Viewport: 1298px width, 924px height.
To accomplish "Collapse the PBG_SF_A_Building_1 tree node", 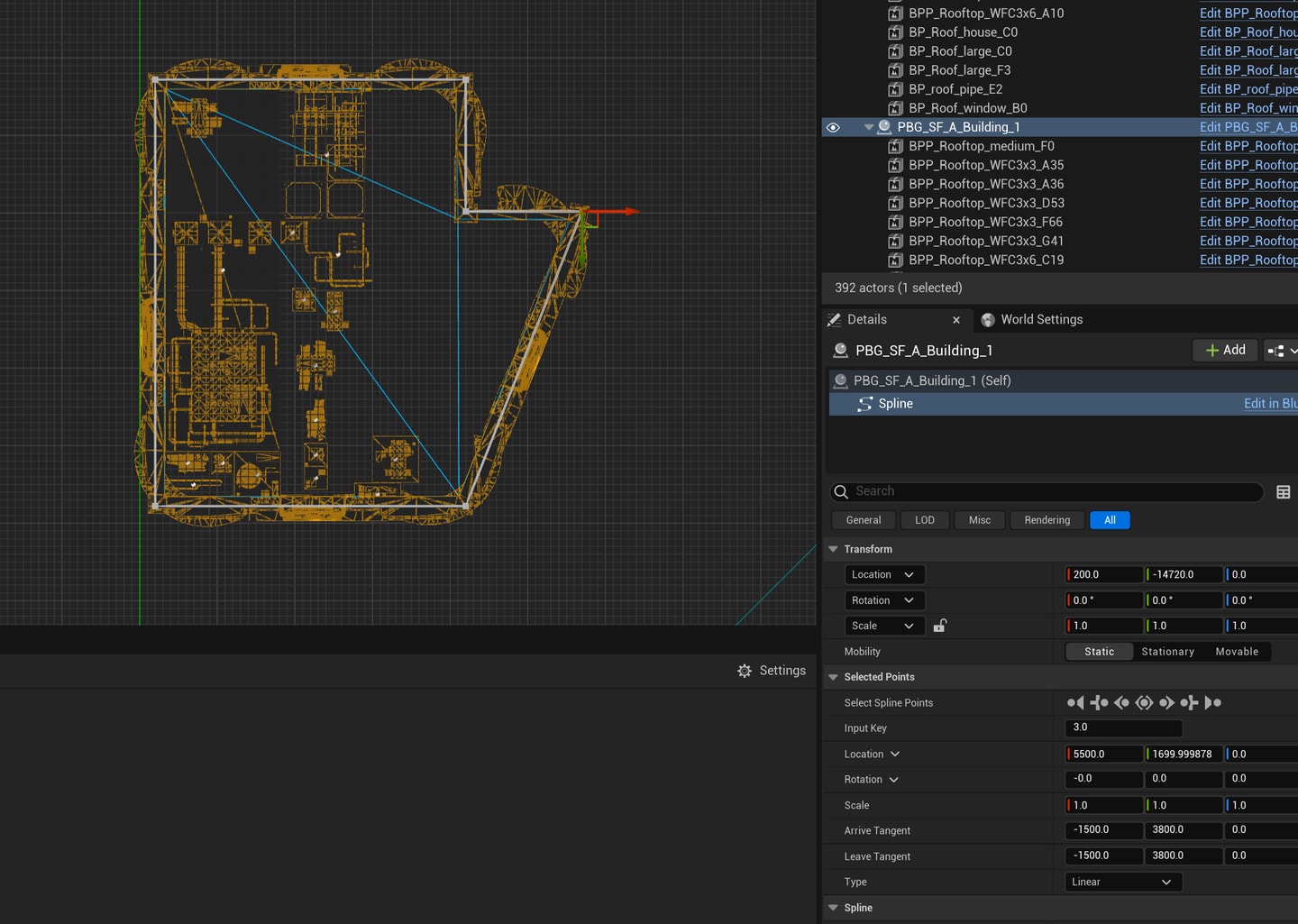I will (x=868, y=127).
